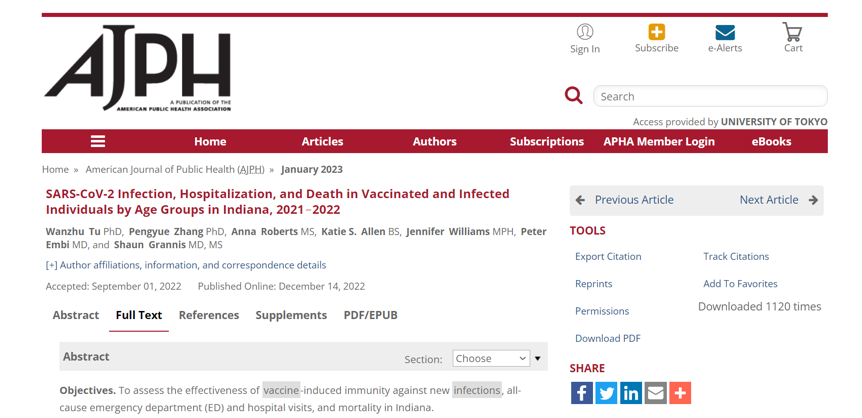862x418 pixels.
Task: Open the Supplements tab
Action: point(291,315)
